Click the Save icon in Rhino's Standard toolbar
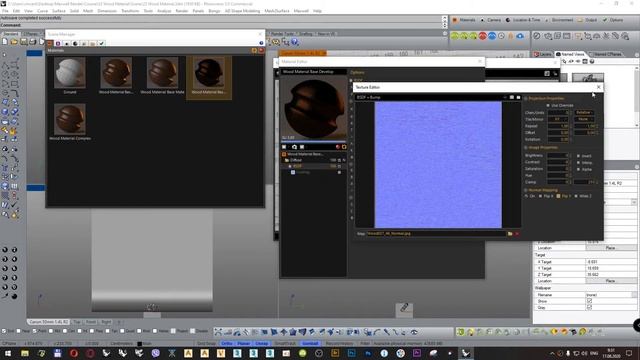This screenshot has width=640, height=360. pyautogui.click(x=24, y=42)
